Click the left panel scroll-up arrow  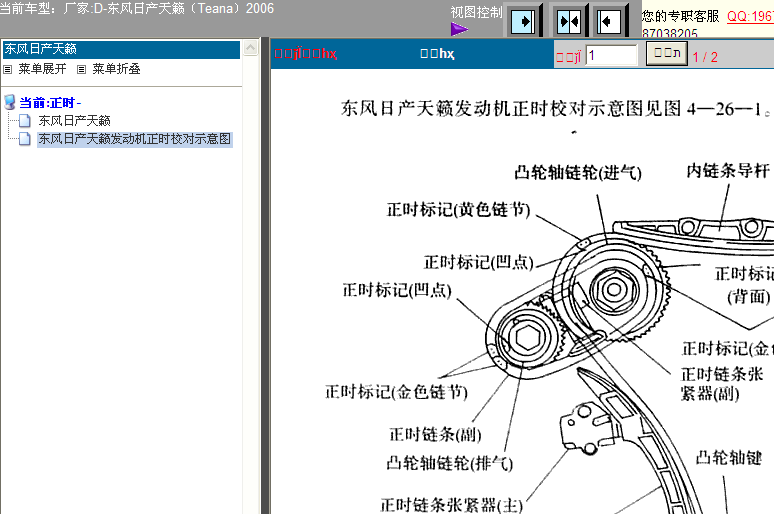tap(251, 48)
